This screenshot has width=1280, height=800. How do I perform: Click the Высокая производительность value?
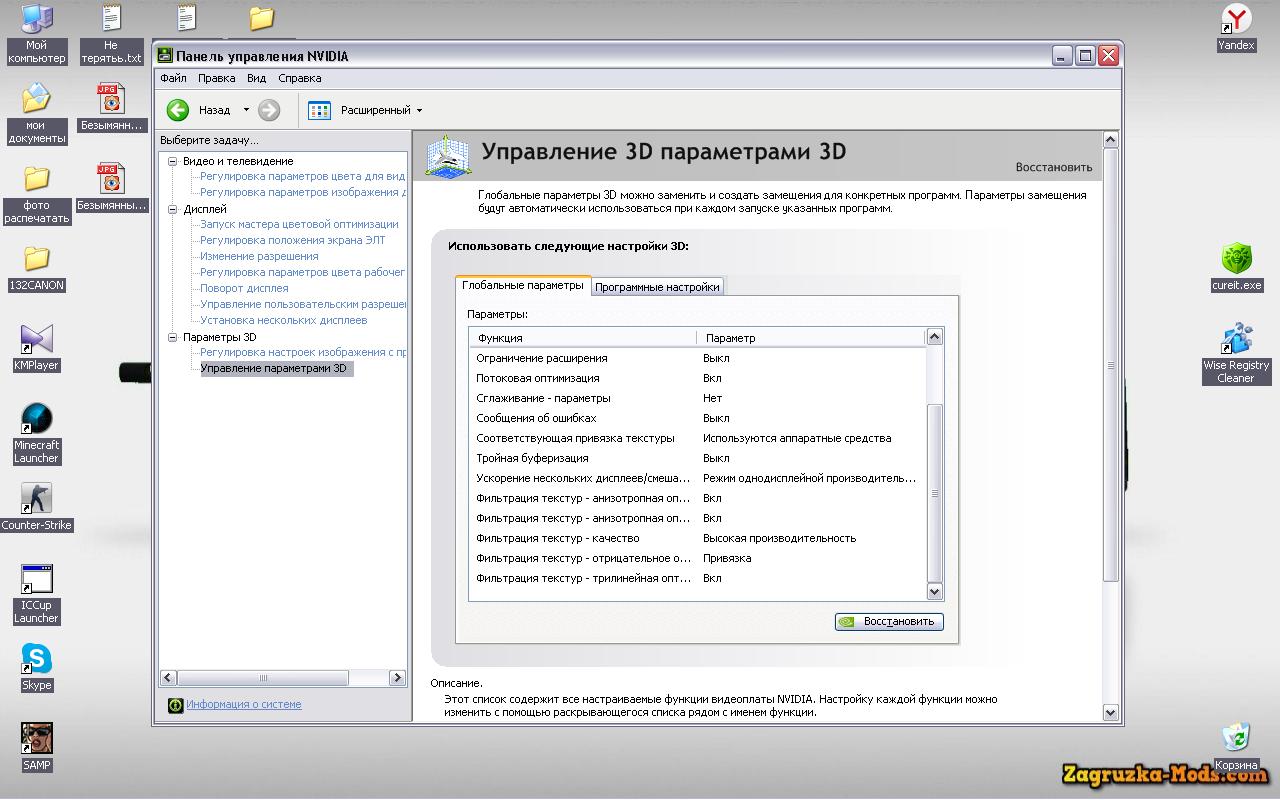tap(780, 538)
